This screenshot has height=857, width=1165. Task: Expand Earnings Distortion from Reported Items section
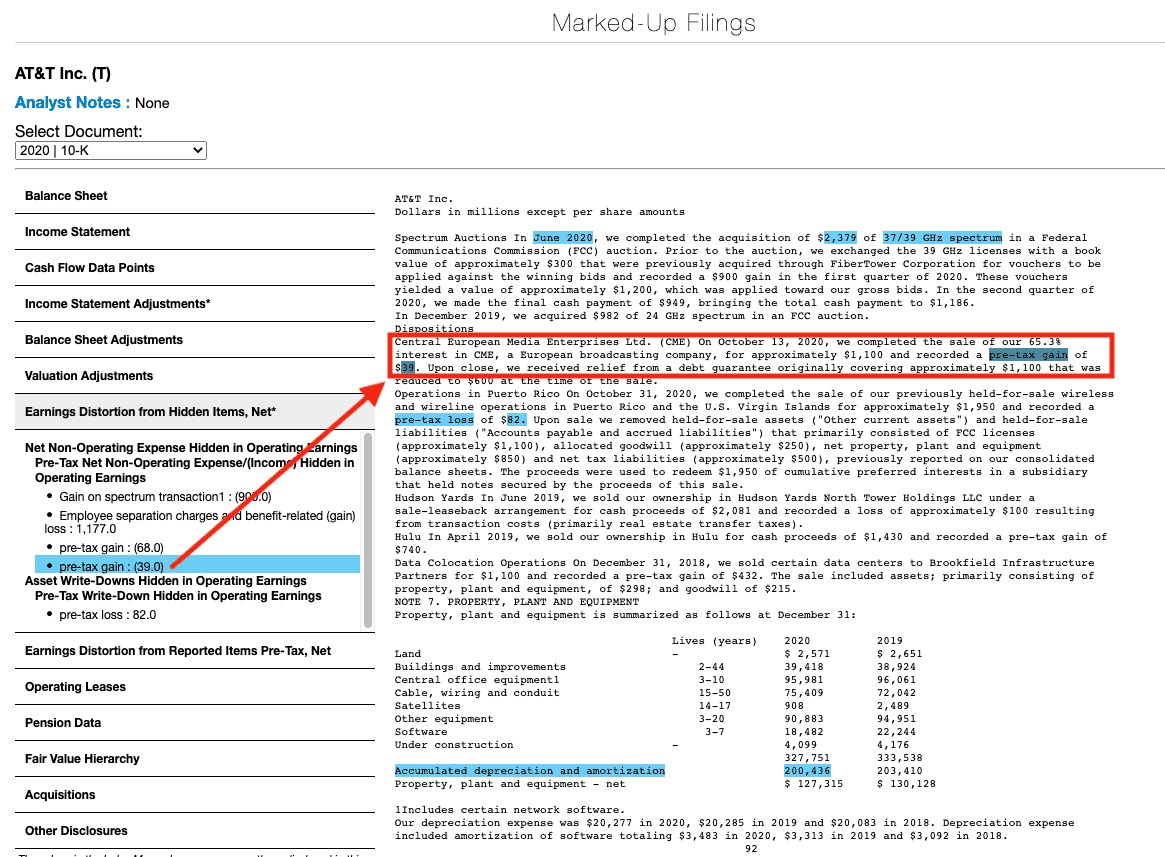click(x=195, y=651)
